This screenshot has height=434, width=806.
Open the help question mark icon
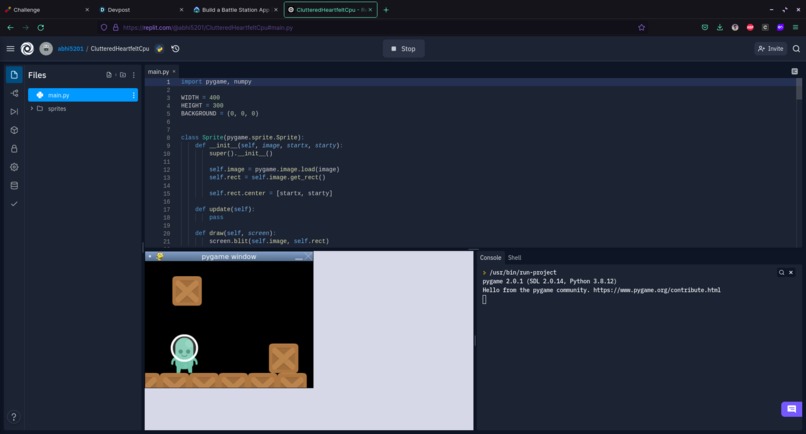[x=14, y=417]
